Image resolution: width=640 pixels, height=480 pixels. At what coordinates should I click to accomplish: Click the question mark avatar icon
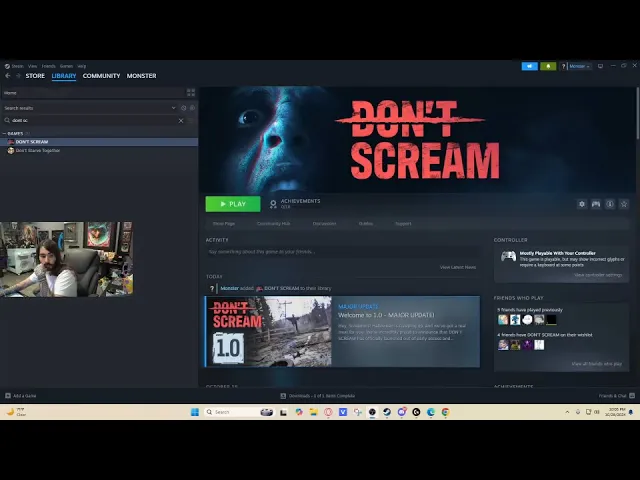click(563, 66)
